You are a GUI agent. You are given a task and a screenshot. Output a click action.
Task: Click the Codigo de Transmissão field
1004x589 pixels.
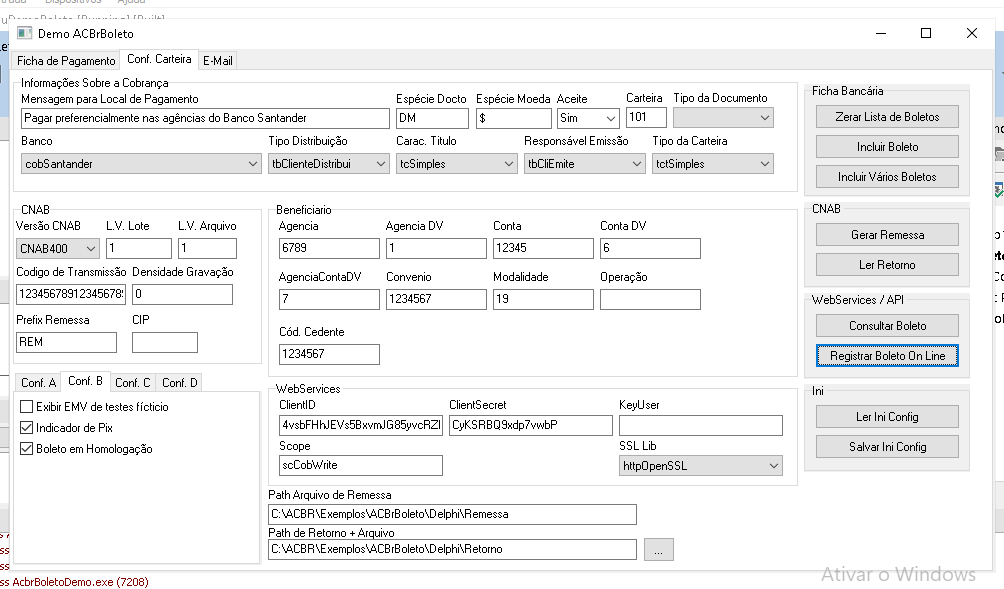(70, 294)
